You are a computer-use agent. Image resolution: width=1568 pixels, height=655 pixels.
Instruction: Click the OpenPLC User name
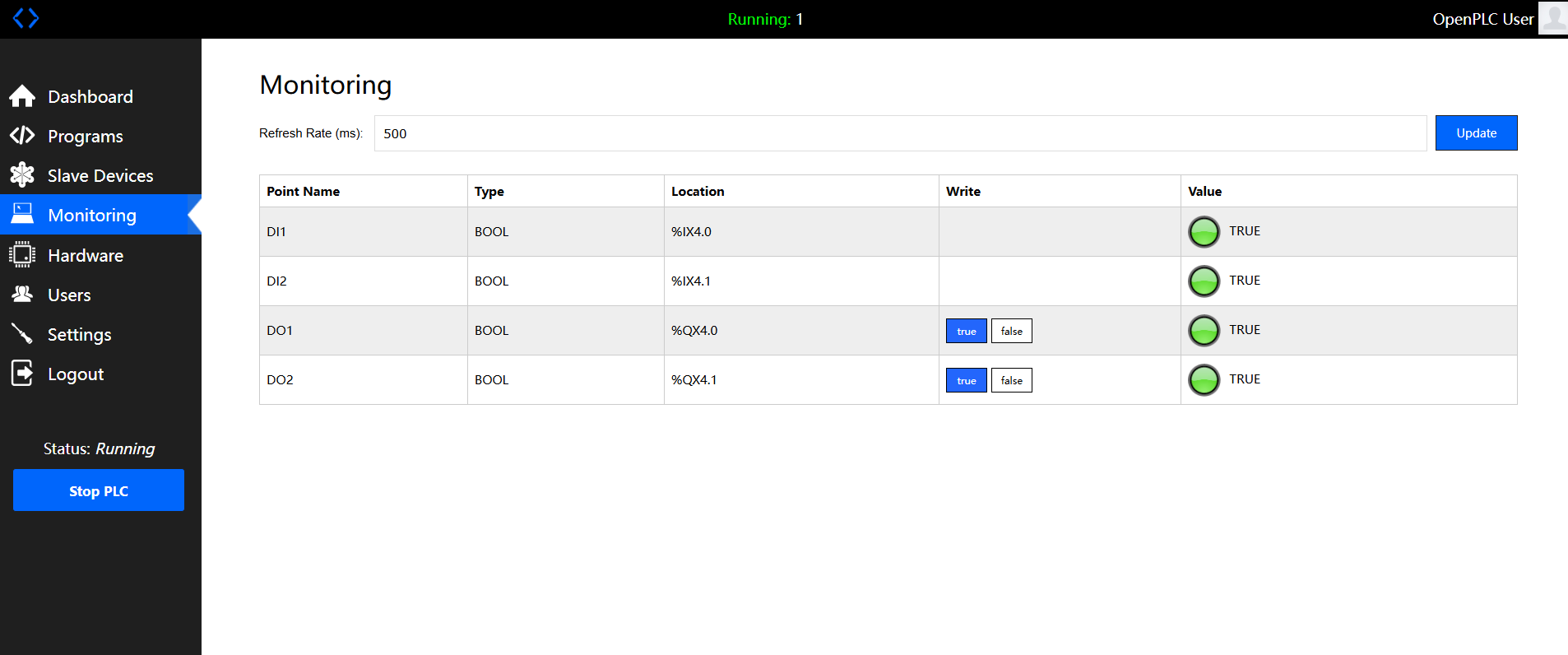coord(1482,19)
